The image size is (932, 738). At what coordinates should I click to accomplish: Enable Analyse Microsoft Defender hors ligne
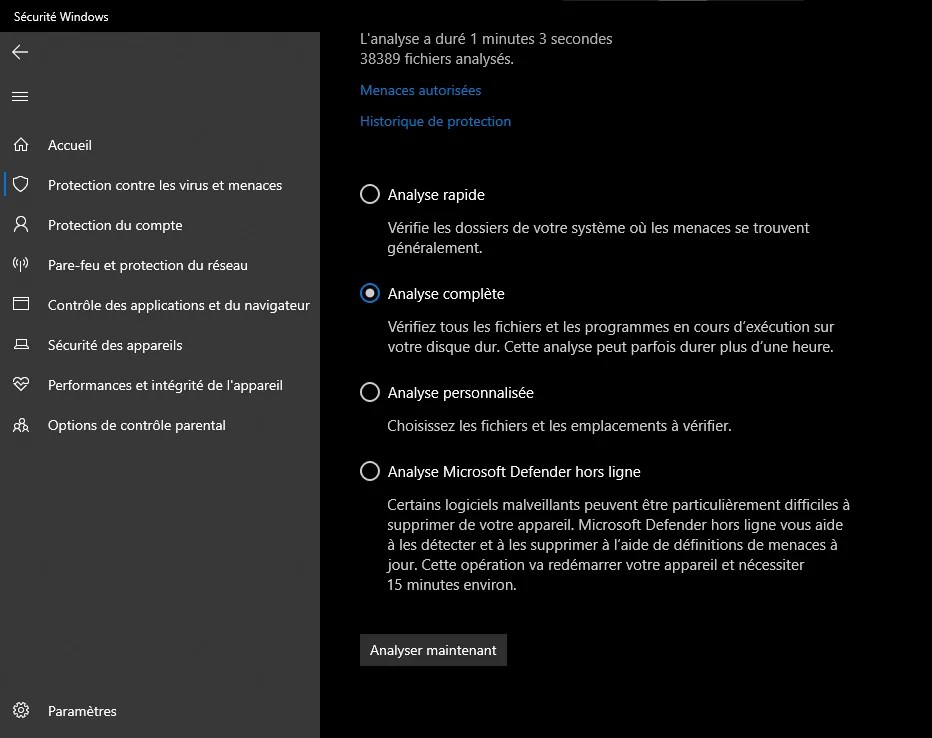pyautogui.click(x=369, y=470)
